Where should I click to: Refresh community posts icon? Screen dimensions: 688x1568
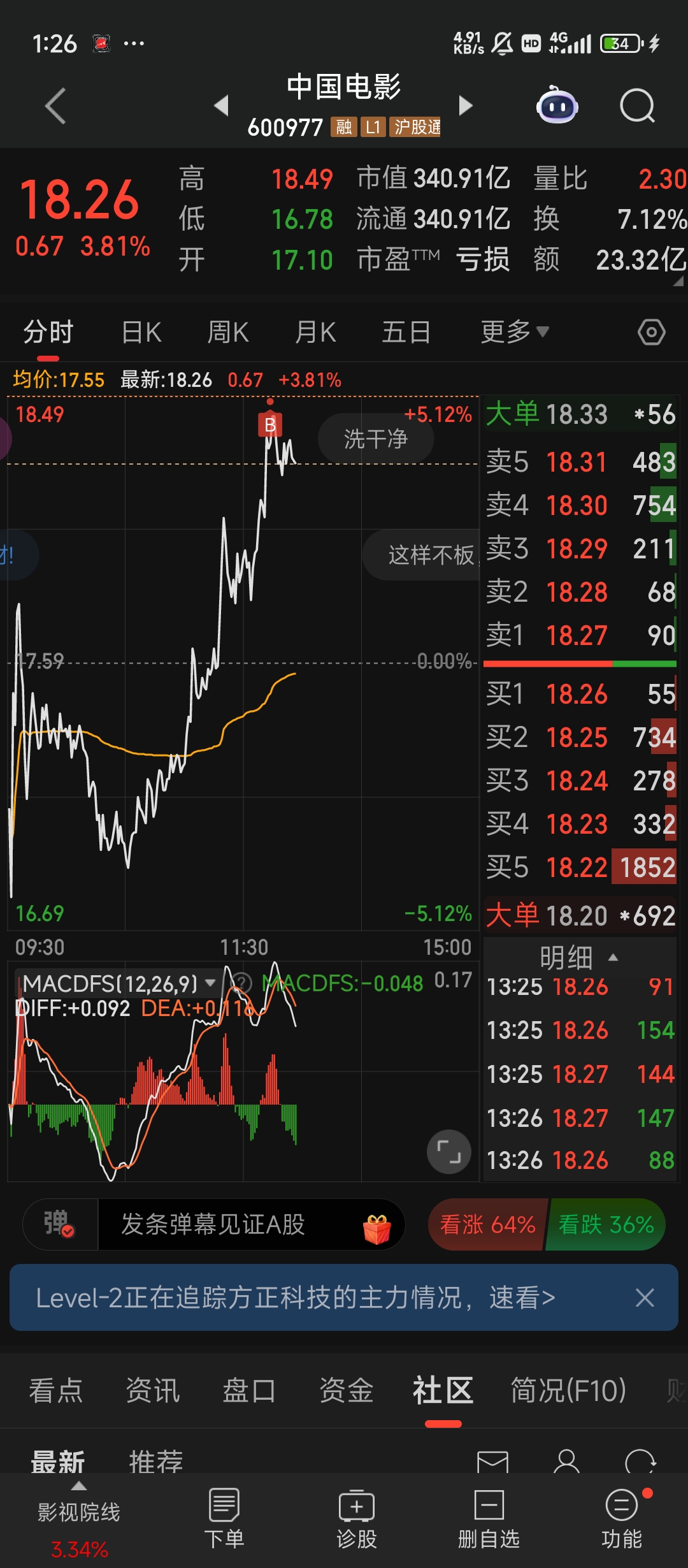pos(640,1461)
